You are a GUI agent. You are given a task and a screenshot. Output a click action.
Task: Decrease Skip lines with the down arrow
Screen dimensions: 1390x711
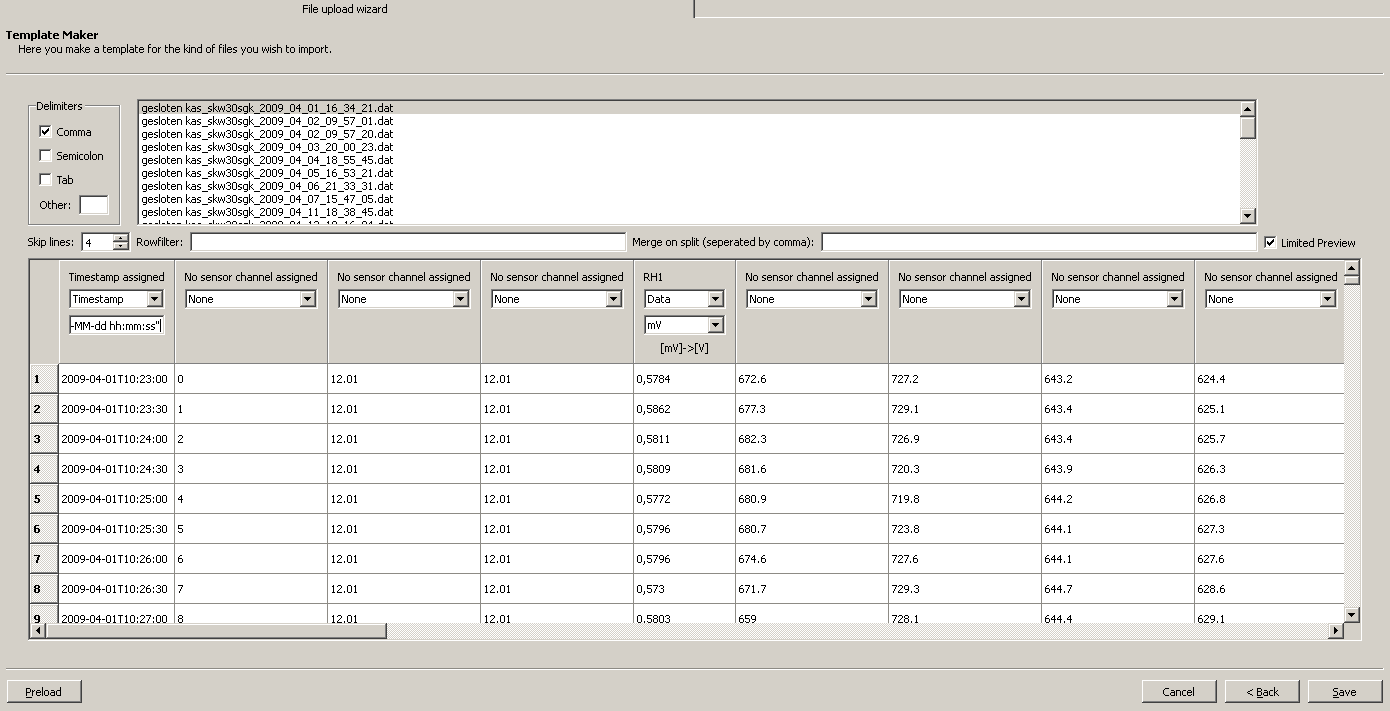121,246
